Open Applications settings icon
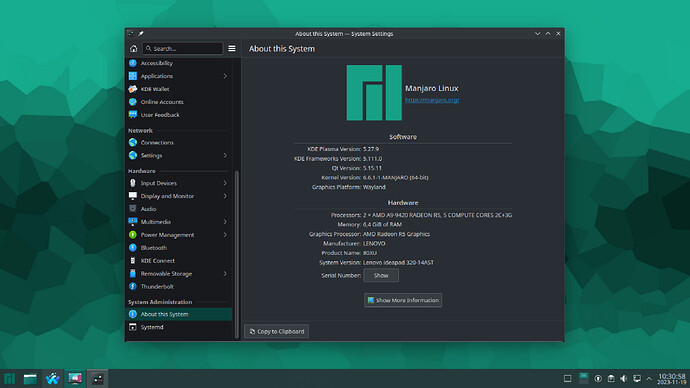 click(132, 76)
